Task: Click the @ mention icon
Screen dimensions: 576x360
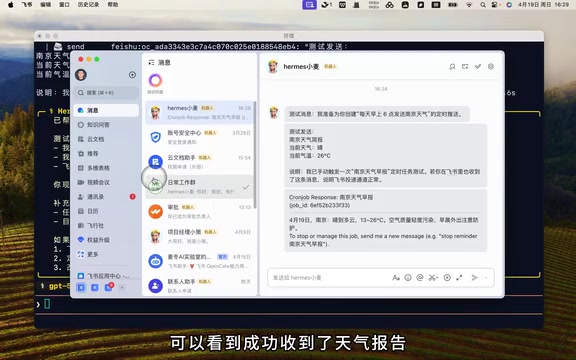Action: (x=420, y=278)
